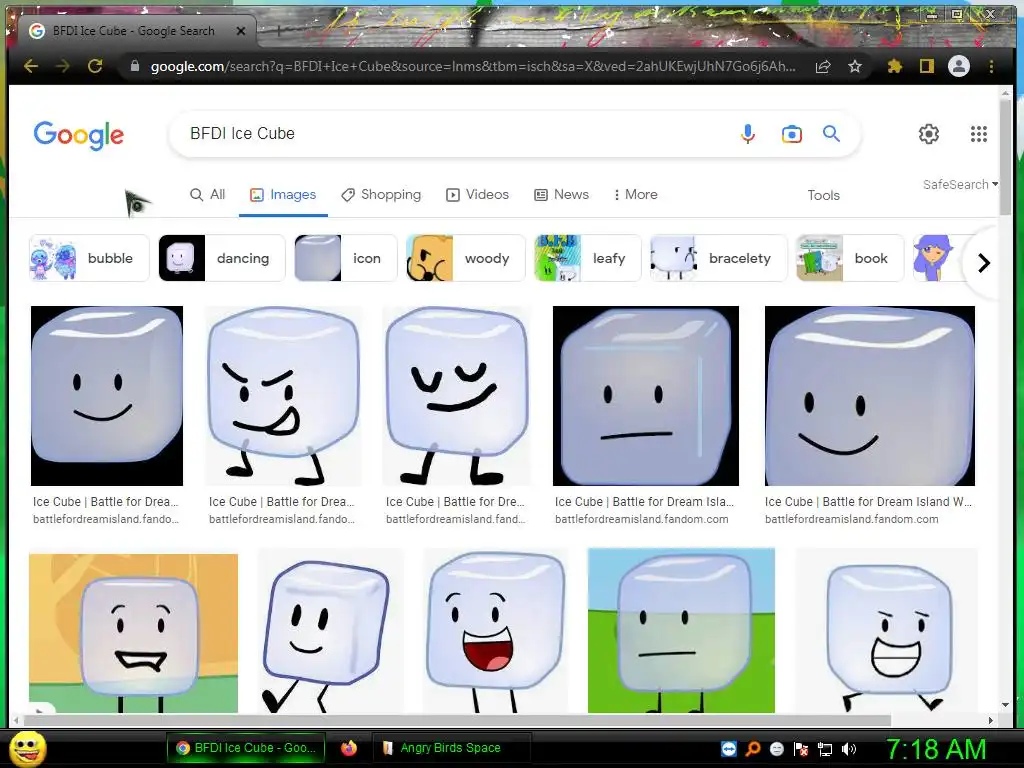1024x768 pixels.
Task: Filter results by the bubble chip
Action: tap(89, 258)
